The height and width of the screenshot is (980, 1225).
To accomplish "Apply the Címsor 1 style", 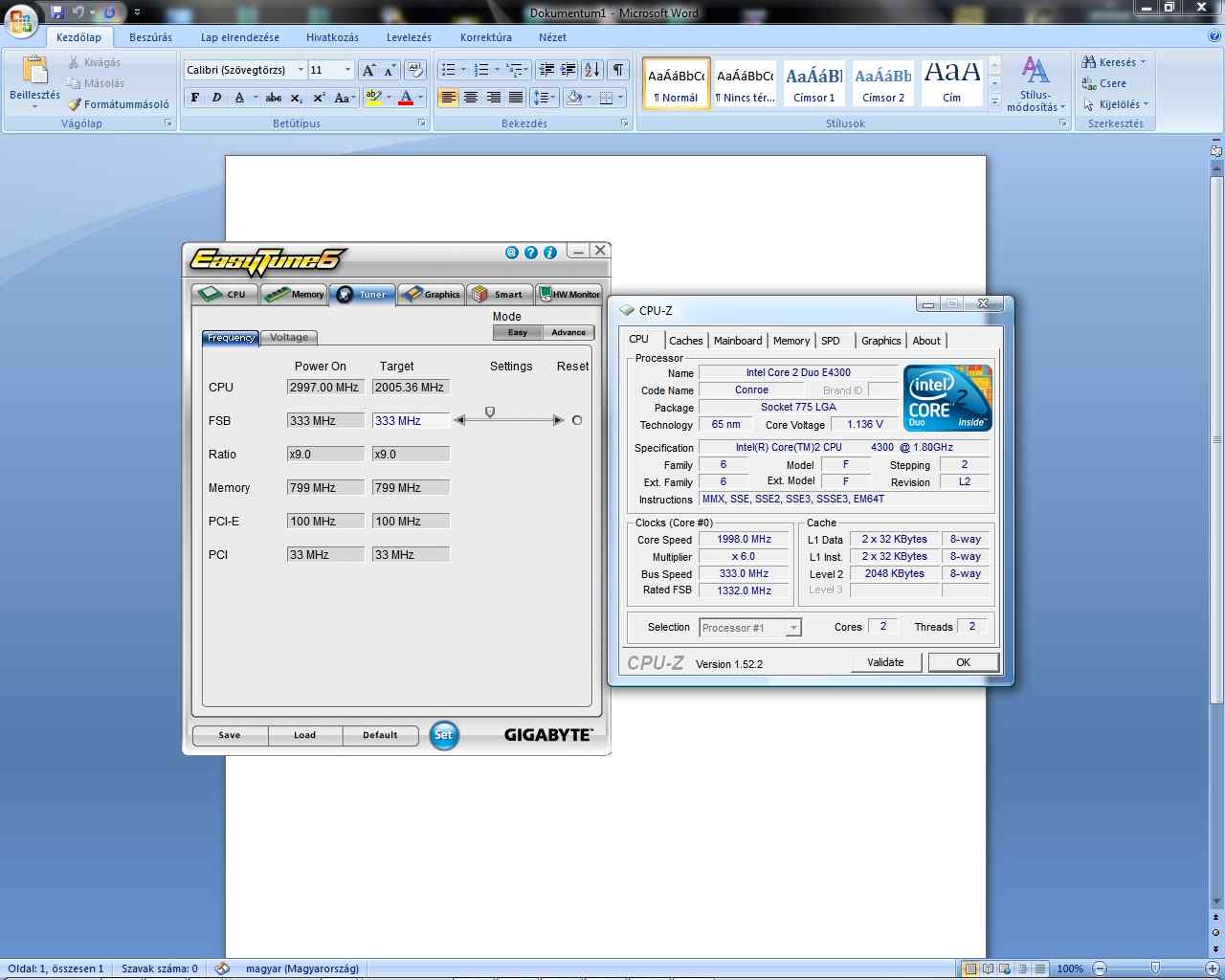I will pyautogui.click(x=814, y=82).
